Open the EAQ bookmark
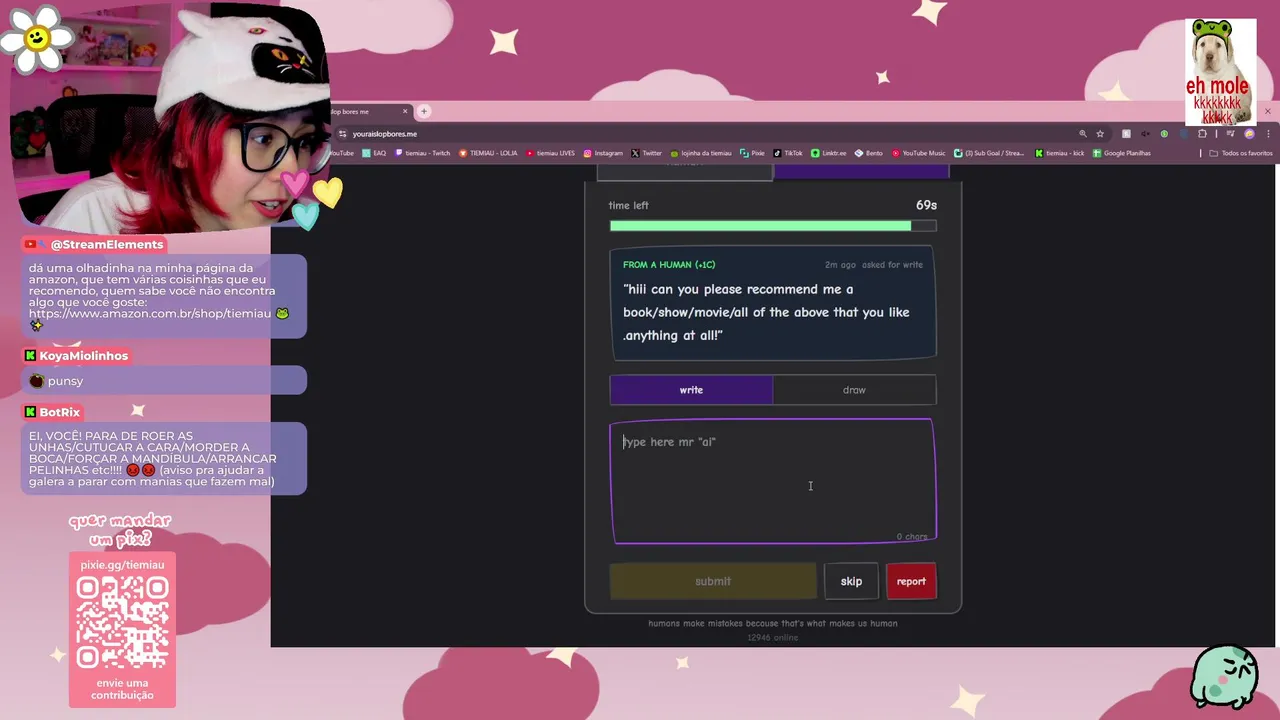Screen dimensions: 1280x720 click(x=374, y=153)
